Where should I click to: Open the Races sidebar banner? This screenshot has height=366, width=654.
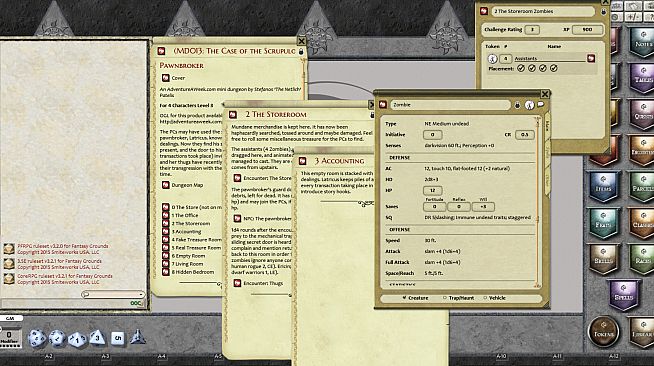[x=642, y=260]
